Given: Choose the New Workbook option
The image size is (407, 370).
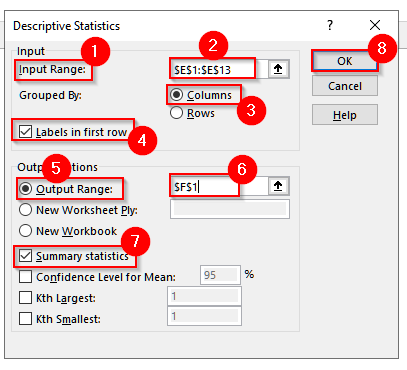Looking at the screenshot, I should point(26,231).
